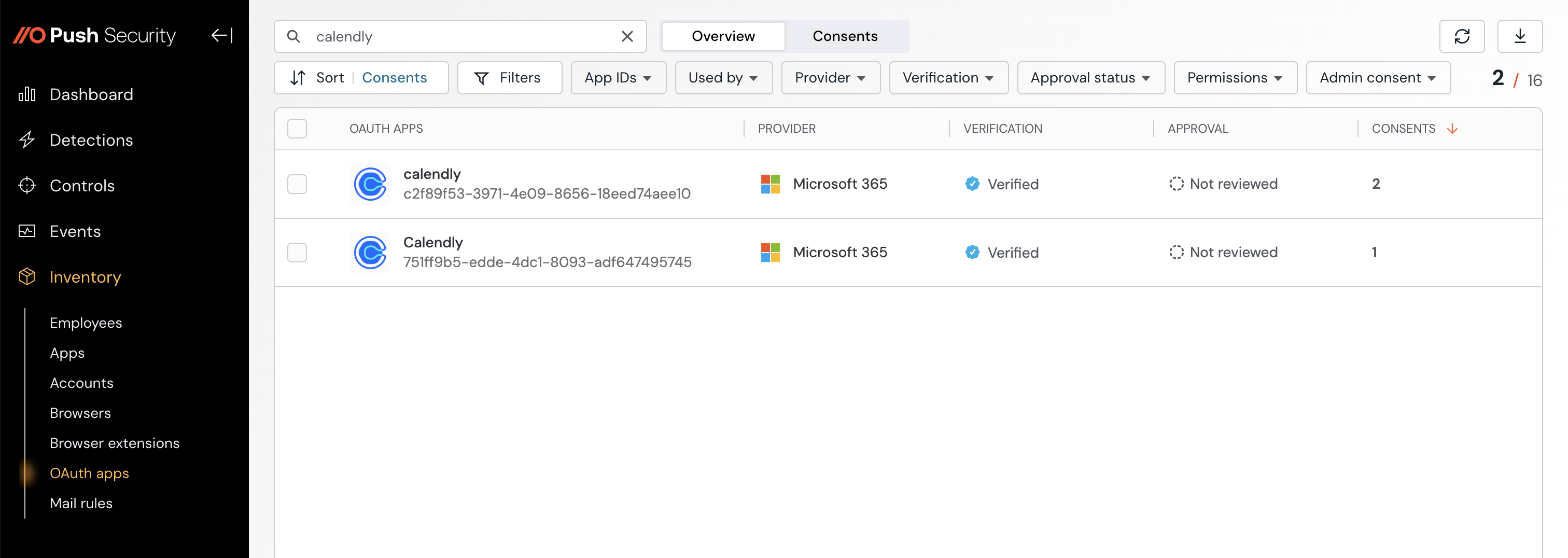Viewport: 1568px width, 558px height.
Task: Click the VERIFICATION column header
Action: [x=1002, y=129]
